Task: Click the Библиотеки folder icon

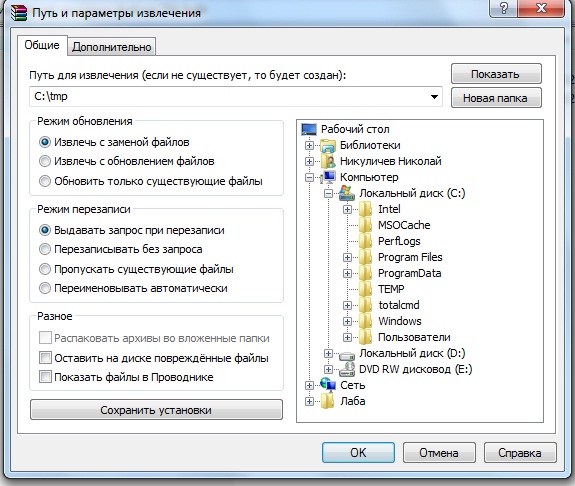Action: 328,146
